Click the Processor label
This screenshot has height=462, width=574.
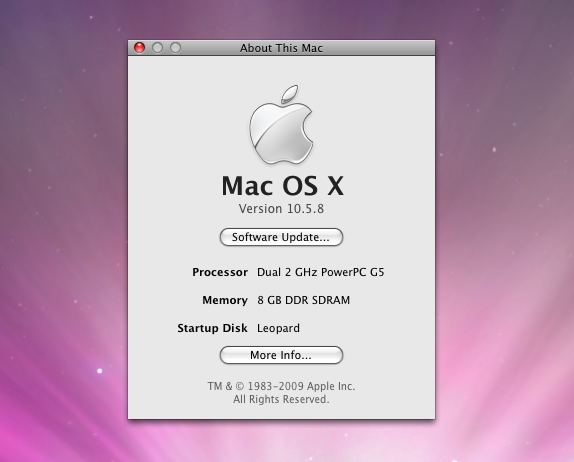[x=220, y=272]
